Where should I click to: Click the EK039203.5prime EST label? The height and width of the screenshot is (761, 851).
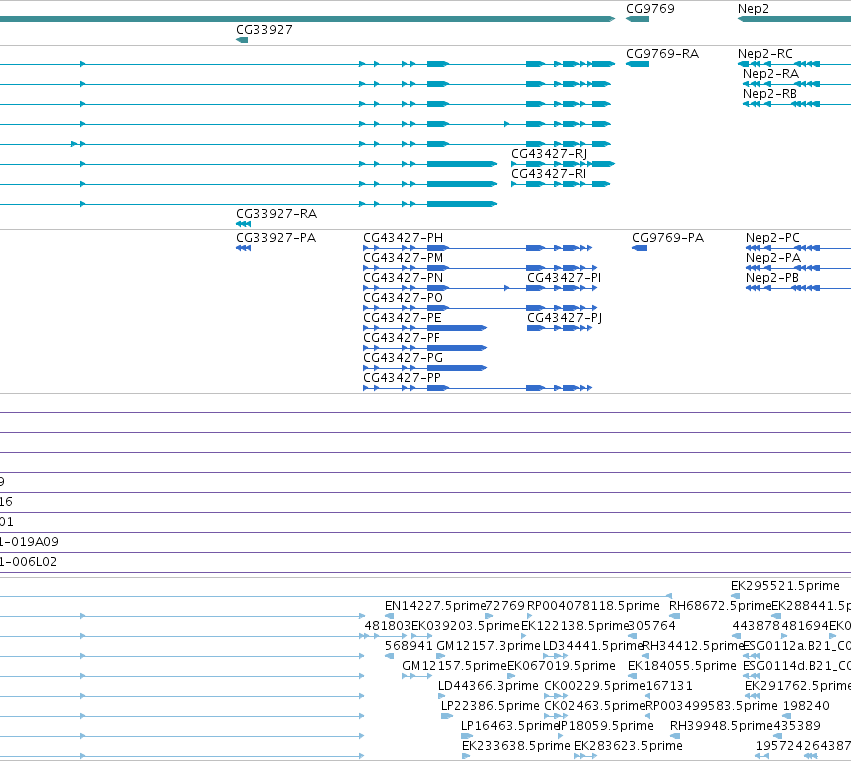tap(466, 626)
